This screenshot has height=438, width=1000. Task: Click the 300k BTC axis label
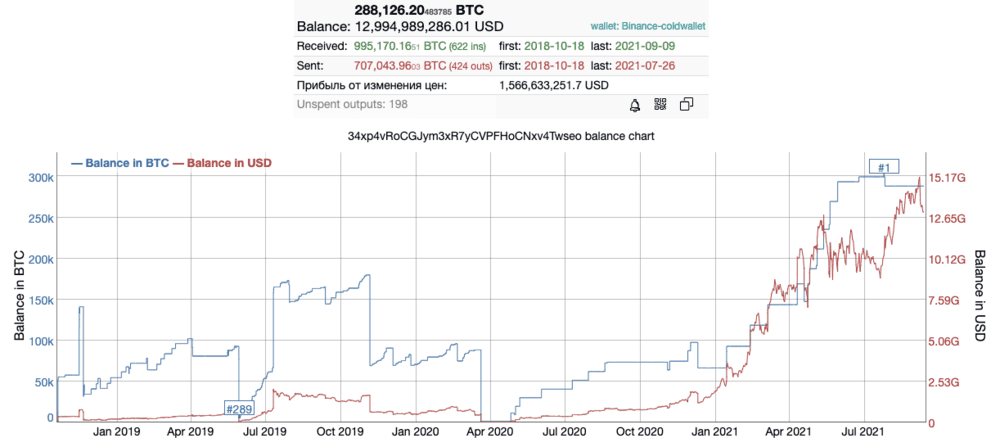tap(40, 177)
